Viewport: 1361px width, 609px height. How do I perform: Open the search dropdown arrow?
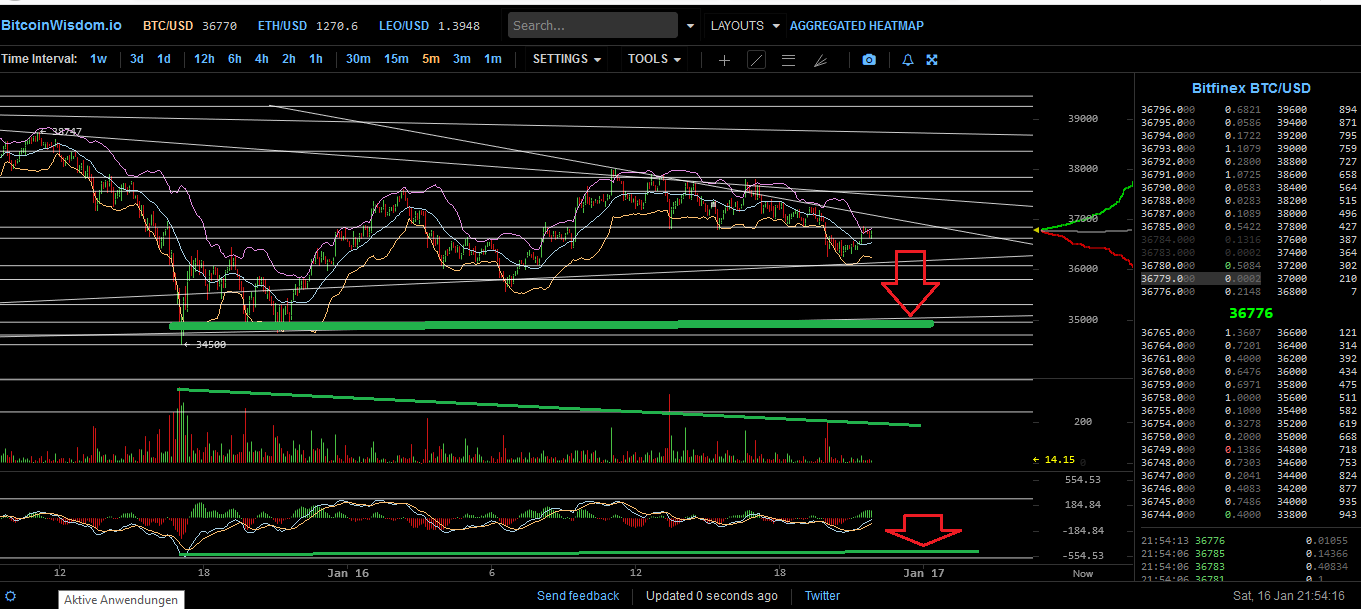pos(691,26)
